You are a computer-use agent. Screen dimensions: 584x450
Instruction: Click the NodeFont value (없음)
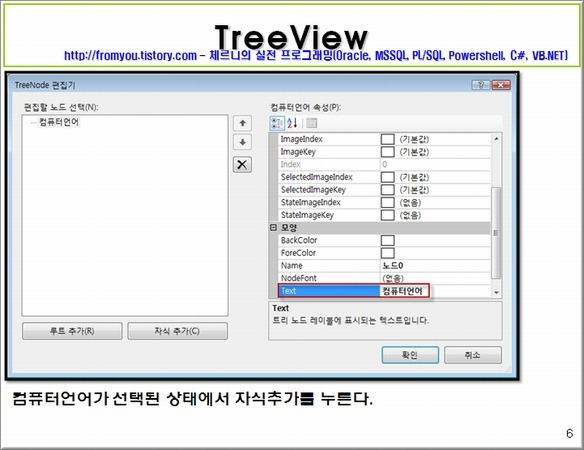tap(393, 279)
